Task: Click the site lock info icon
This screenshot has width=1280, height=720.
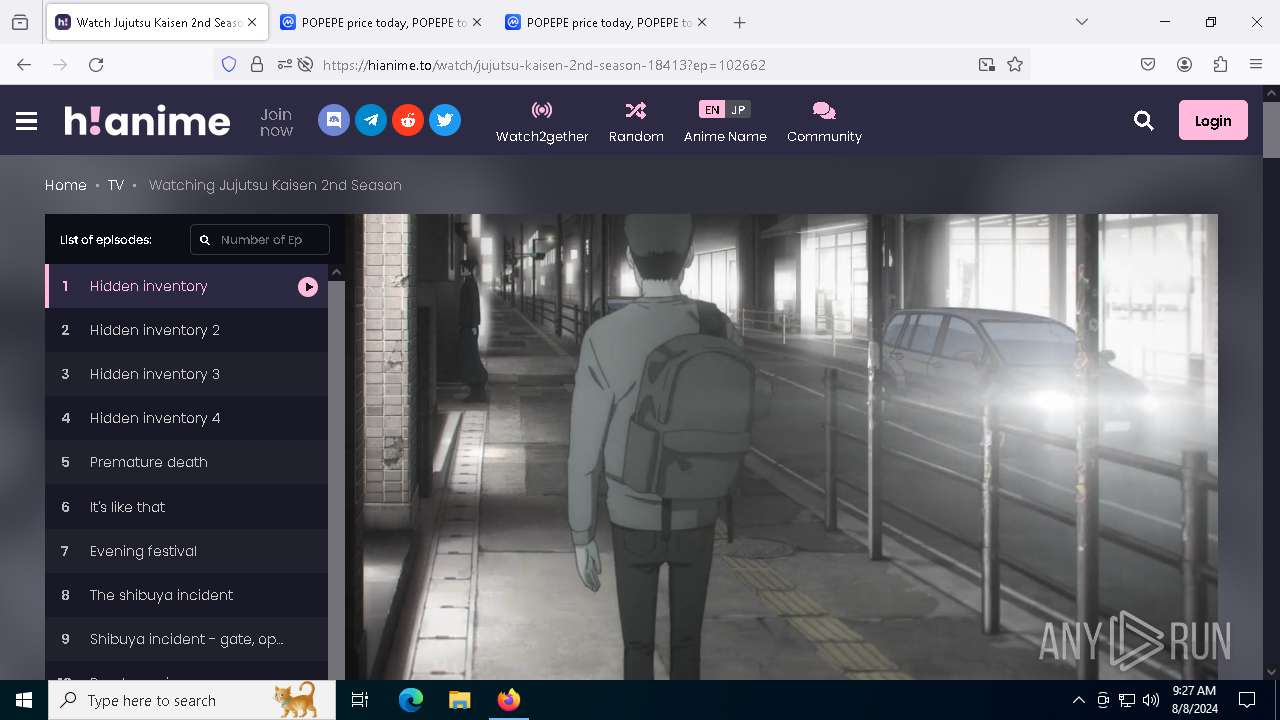Action: pyautogui.click(x=257, y=64)
